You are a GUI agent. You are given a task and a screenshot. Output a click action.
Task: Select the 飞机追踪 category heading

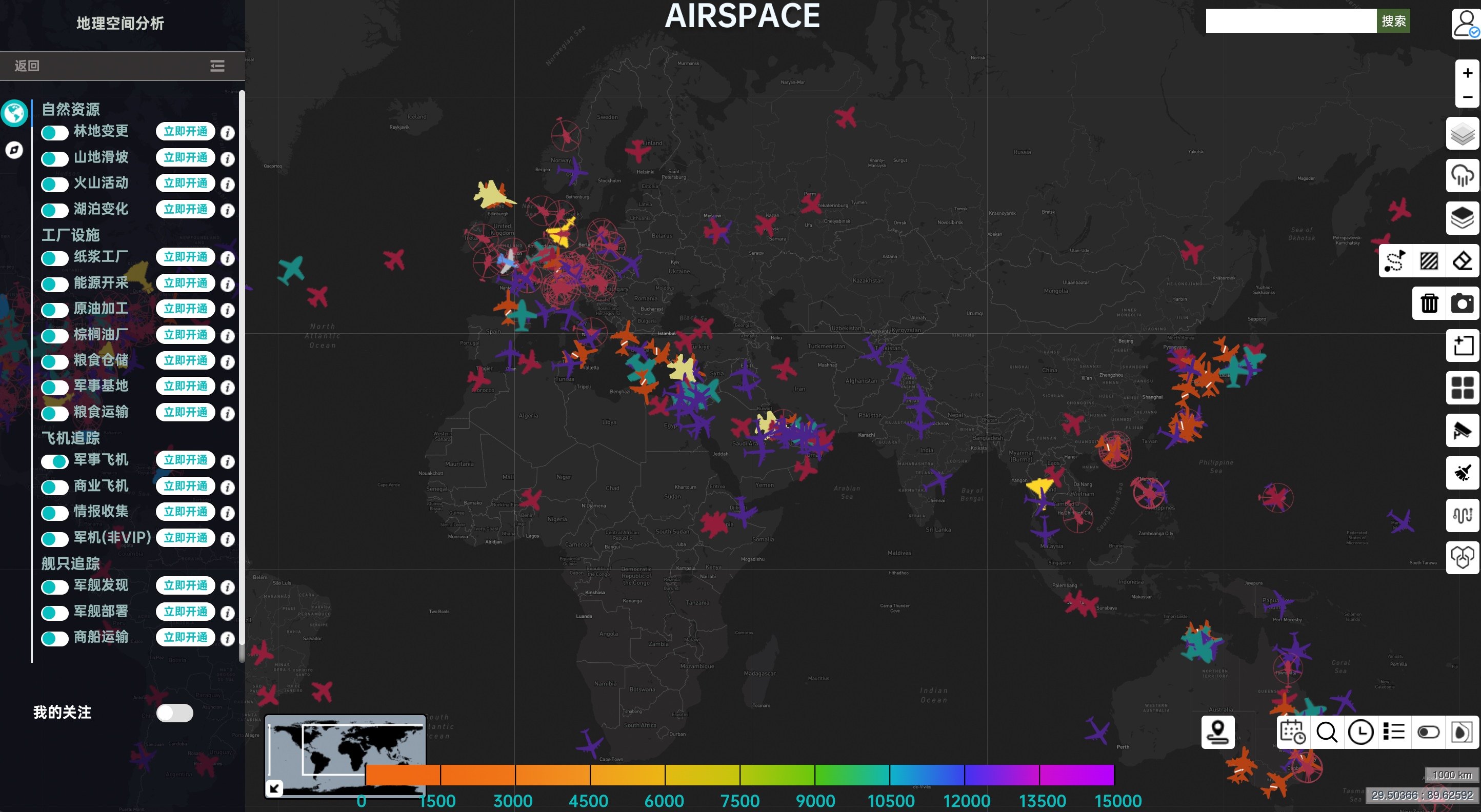point(71,438)
